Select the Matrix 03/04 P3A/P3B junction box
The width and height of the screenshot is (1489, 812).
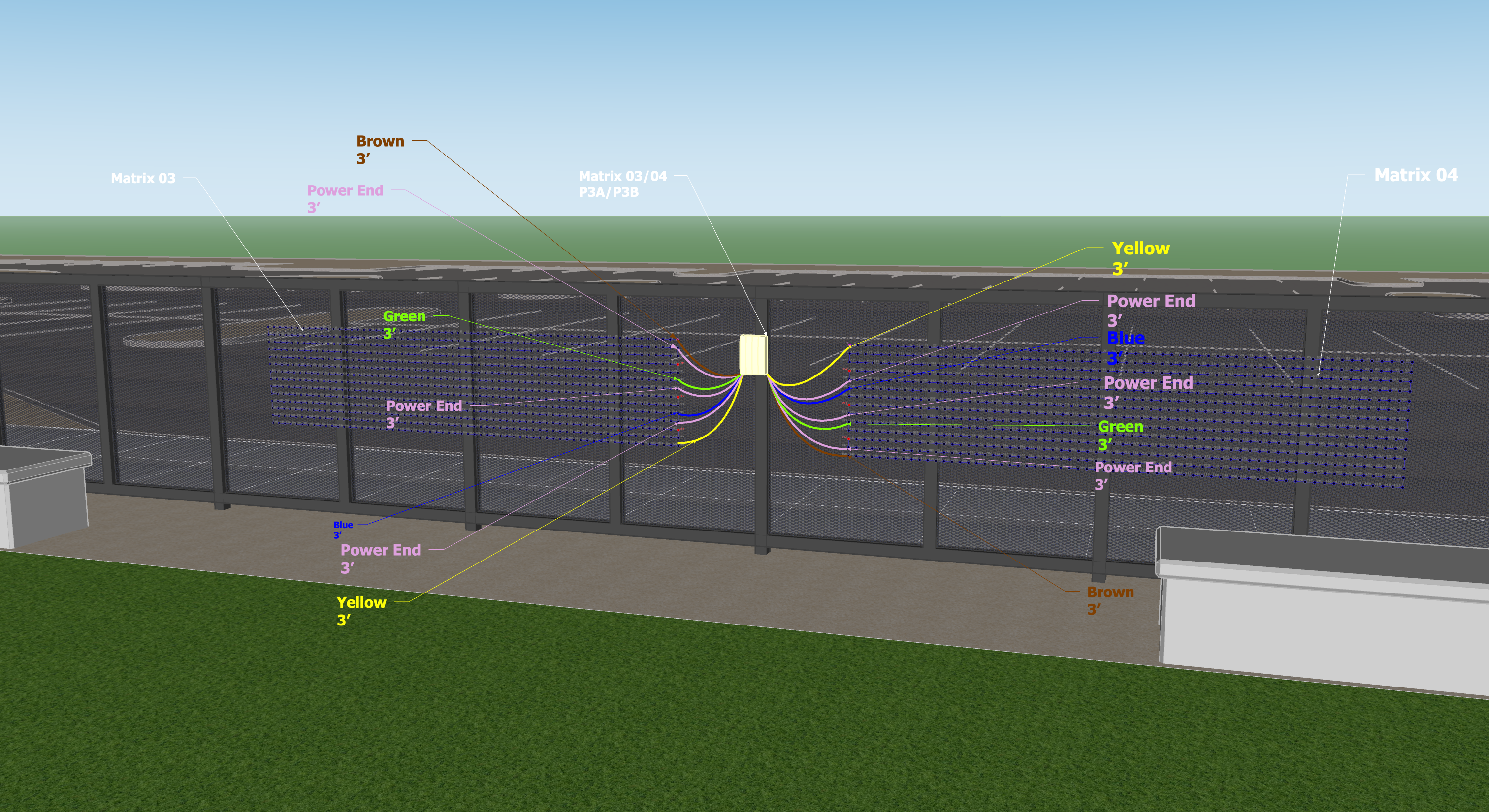point(754,355)
